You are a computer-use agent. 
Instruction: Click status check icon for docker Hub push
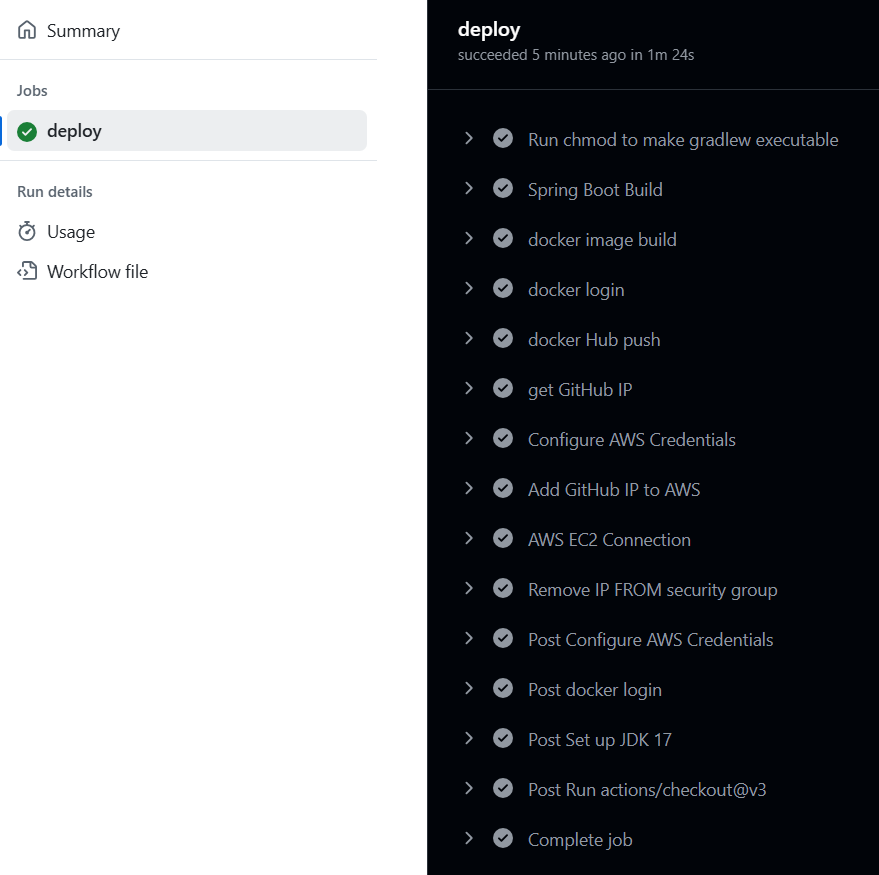point(503,338)
